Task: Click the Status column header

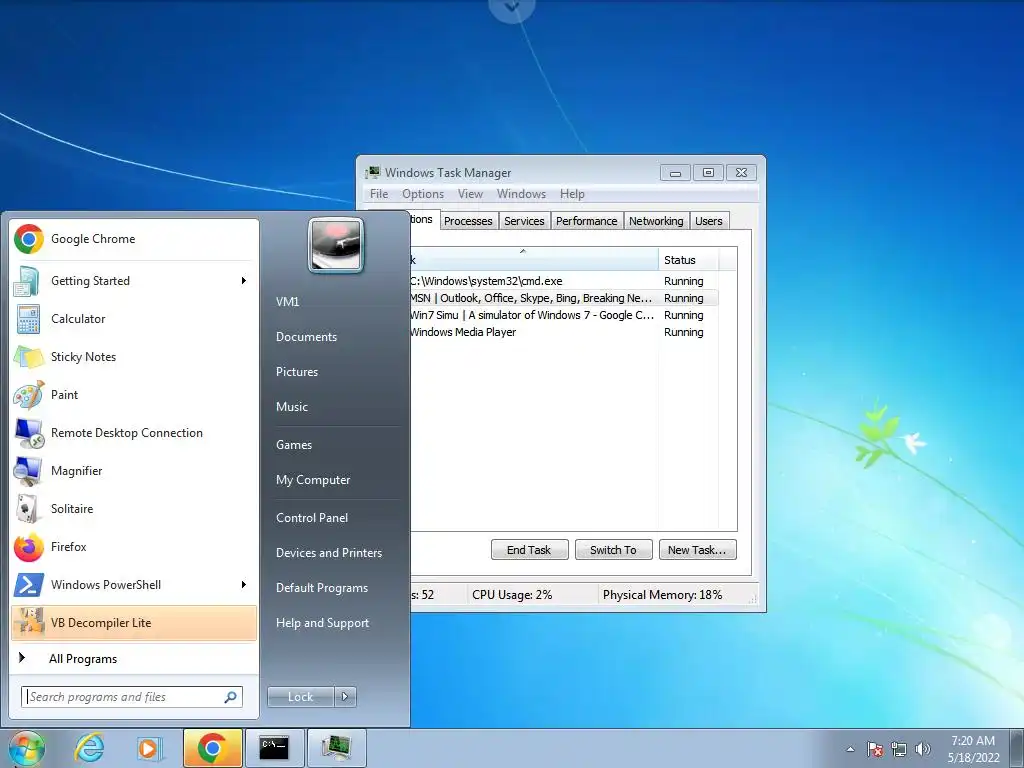Action: (x=688, y=260)
